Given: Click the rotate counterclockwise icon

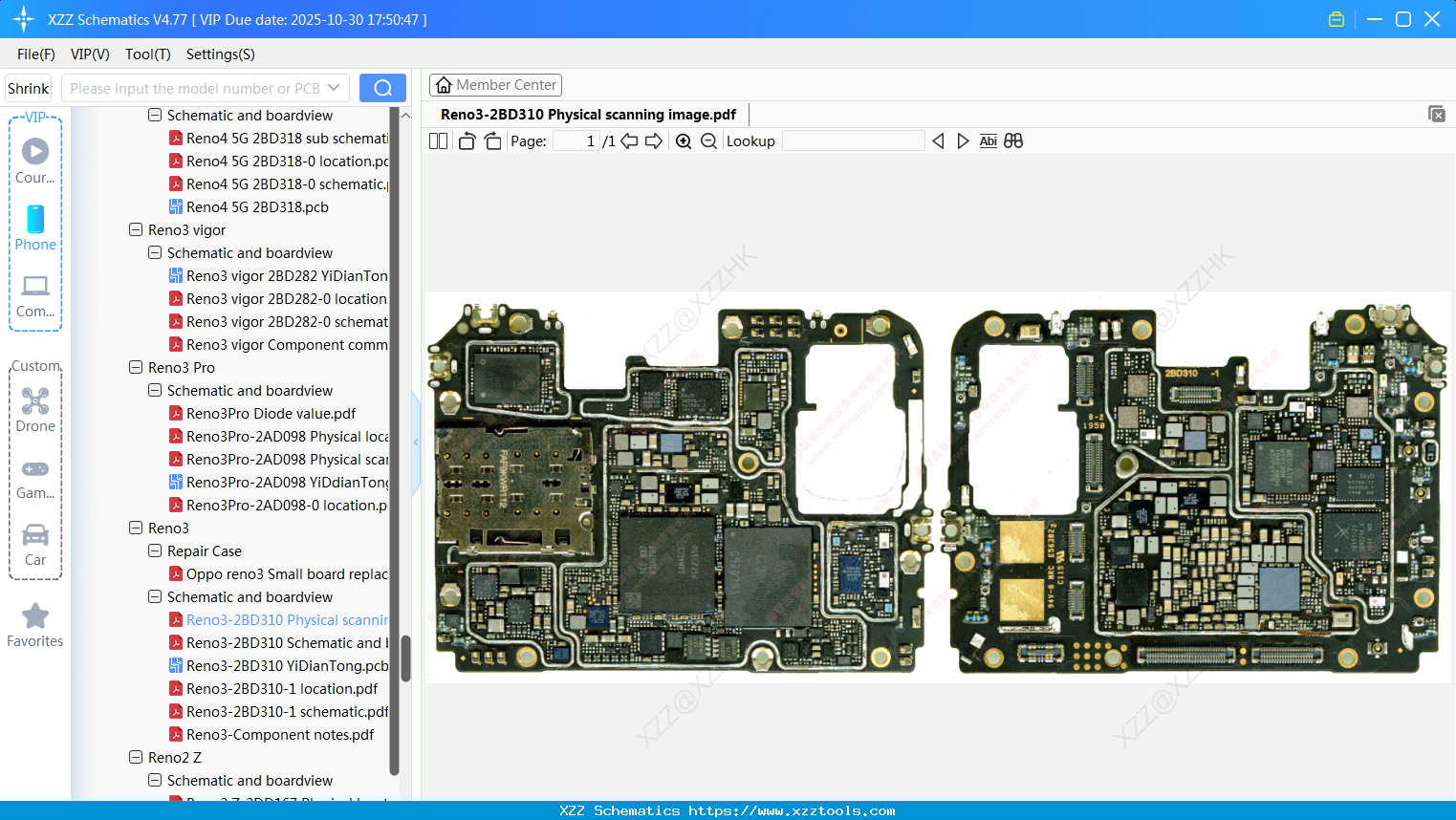Looking at the screenshot, I should 466,140.
